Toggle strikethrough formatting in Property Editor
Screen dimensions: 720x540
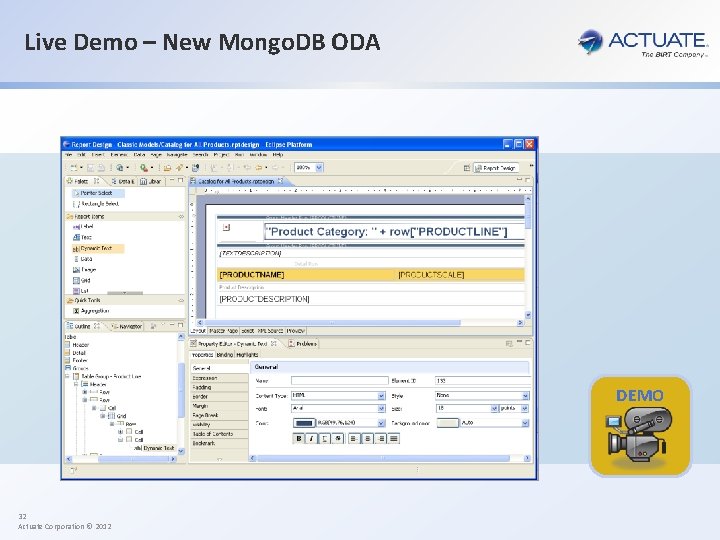tap(338, 439)
